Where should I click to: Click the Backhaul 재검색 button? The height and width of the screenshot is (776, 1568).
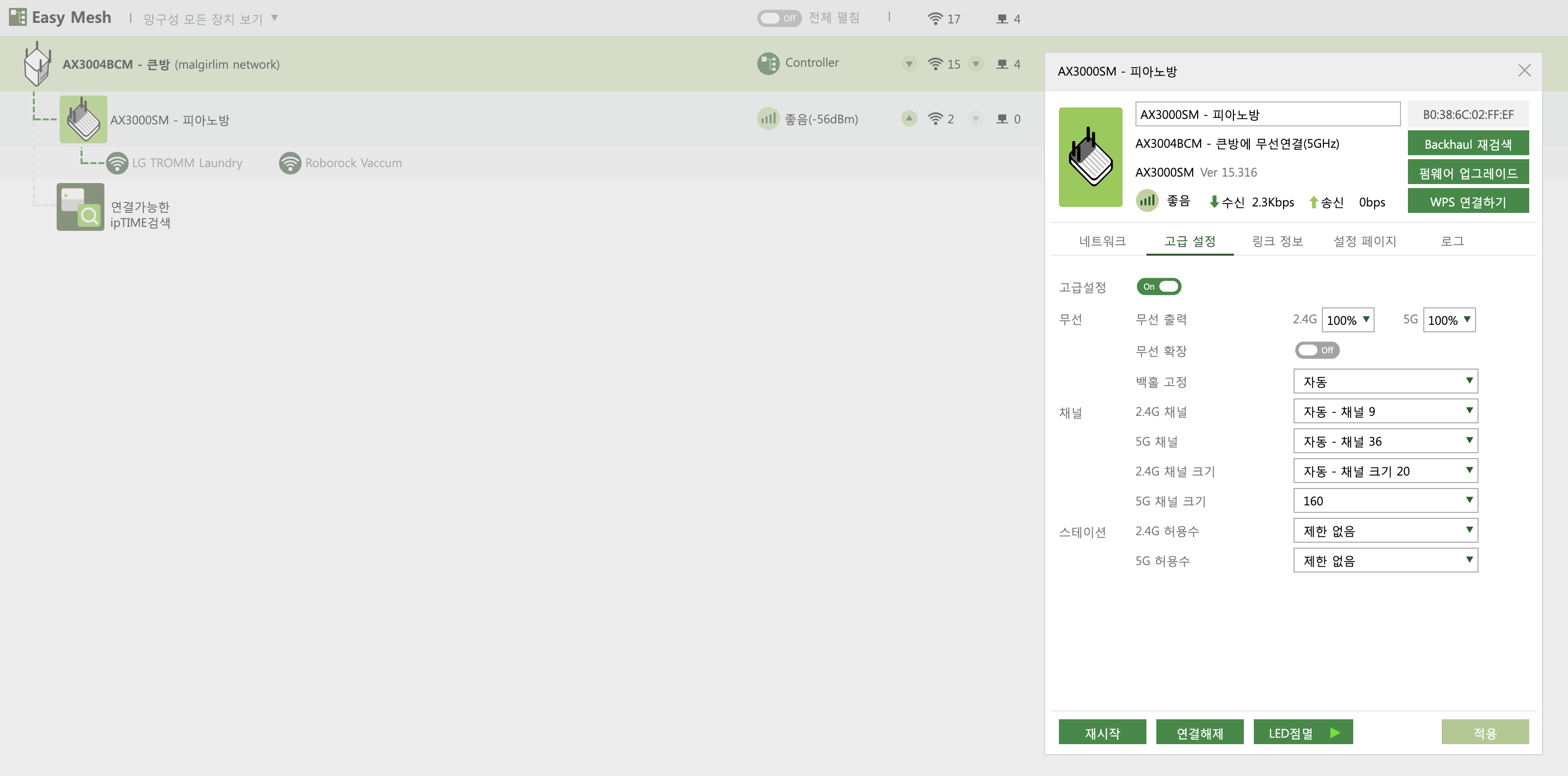click(x=1468, y=144)
